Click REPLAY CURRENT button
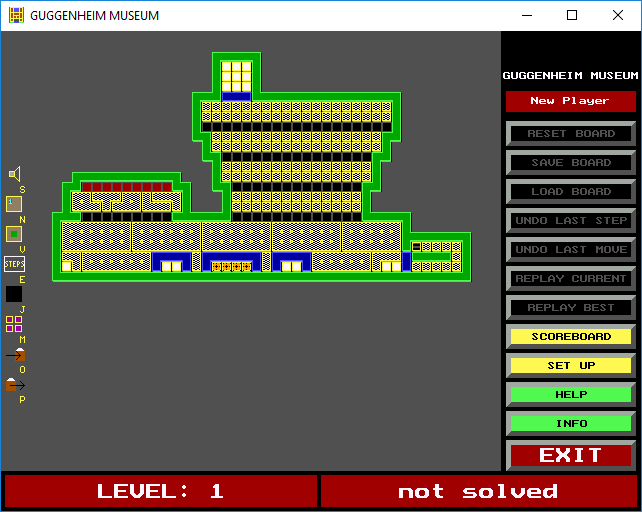642x512 pixels. pyautogui.click(x=571, y=279)
